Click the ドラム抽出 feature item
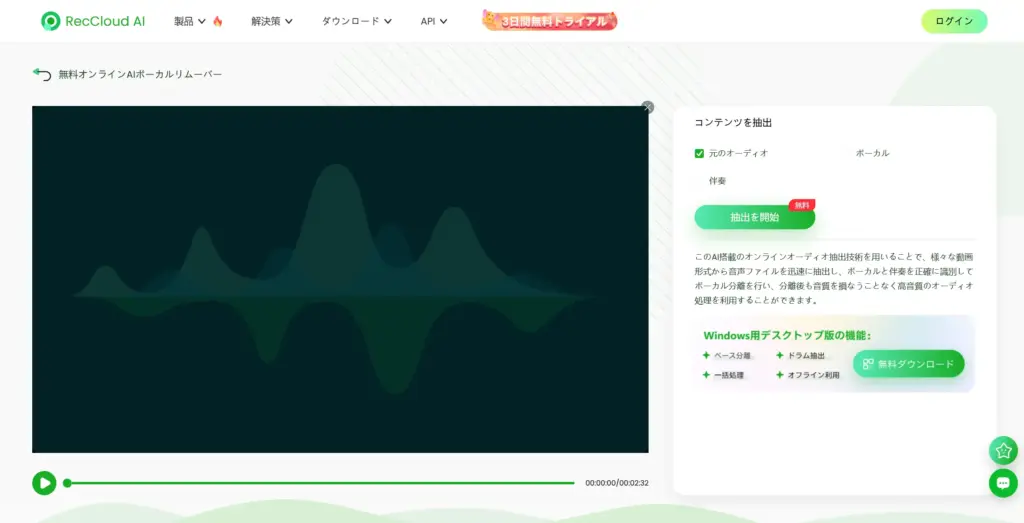This screenshot has height=523, width=1024. [x=800, y=355]
